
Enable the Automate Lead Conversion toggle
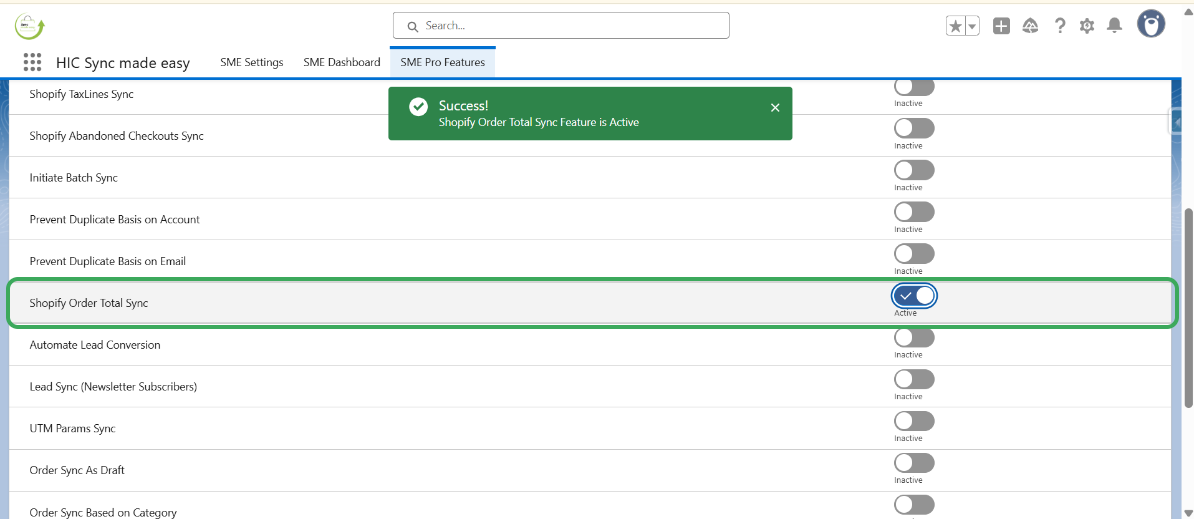(914, 338)
